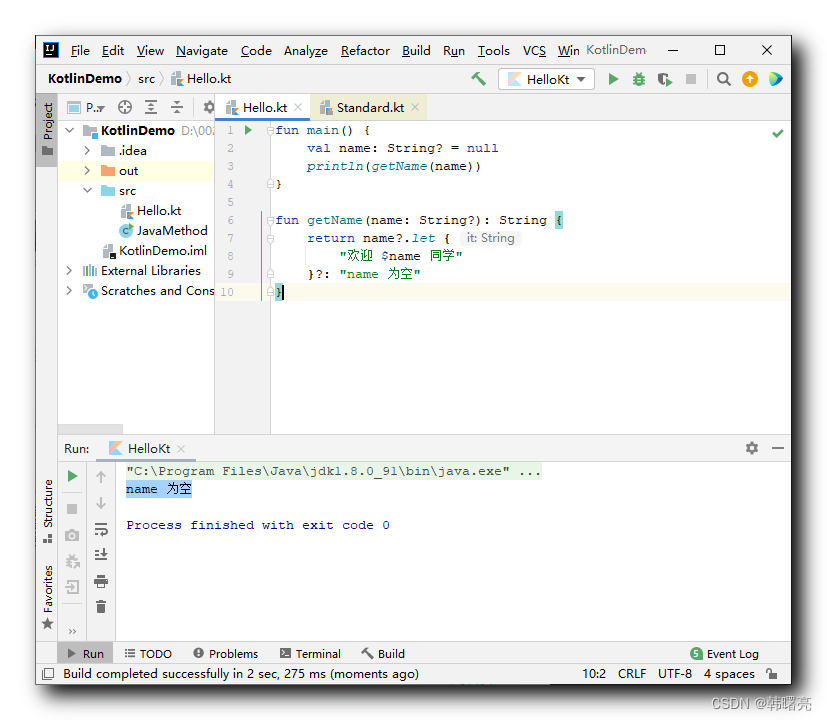
Task: Open the VCS menu
Action: pyautogui.click(x=534, y=51)
